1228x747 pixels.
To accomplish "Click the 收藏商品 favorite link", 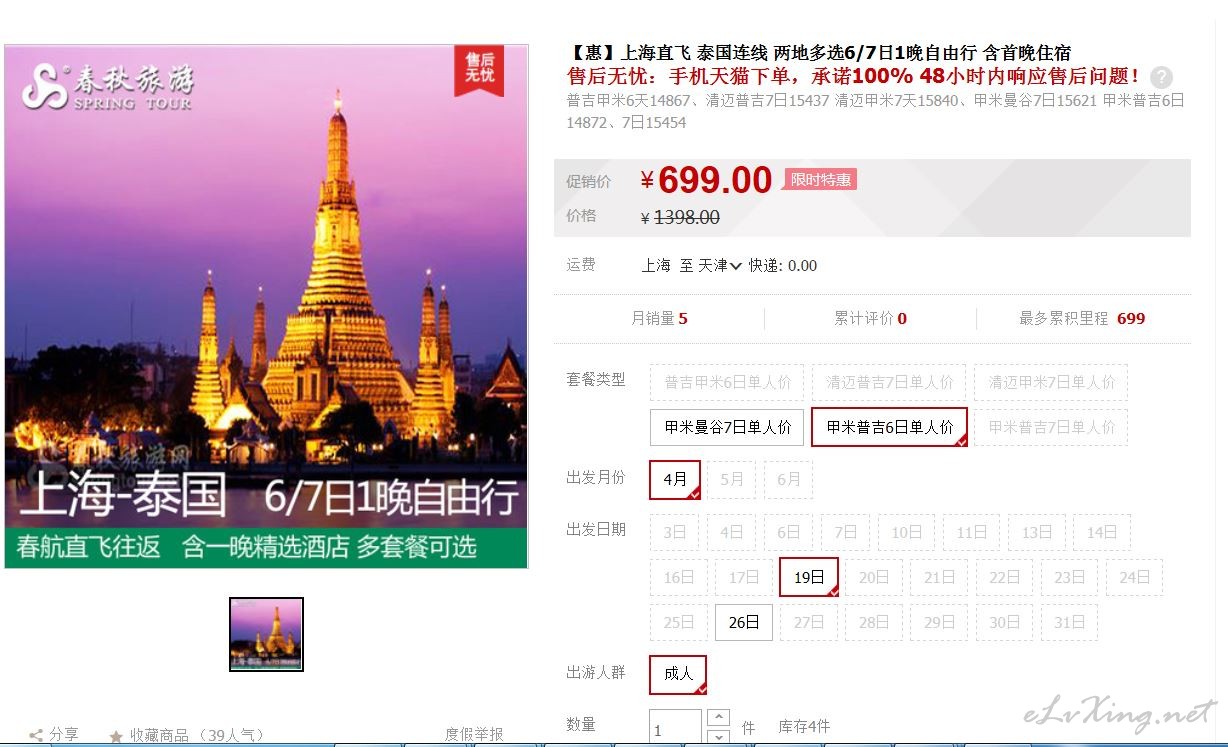I will 196,736.
